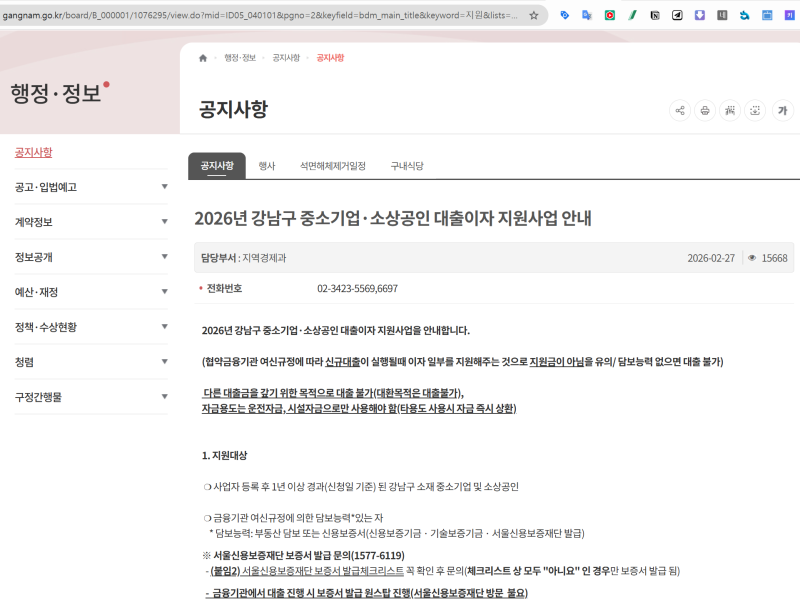Open the green slash-shaped extension
This screenshot has width=800, height=608.
tap(632, 15)
